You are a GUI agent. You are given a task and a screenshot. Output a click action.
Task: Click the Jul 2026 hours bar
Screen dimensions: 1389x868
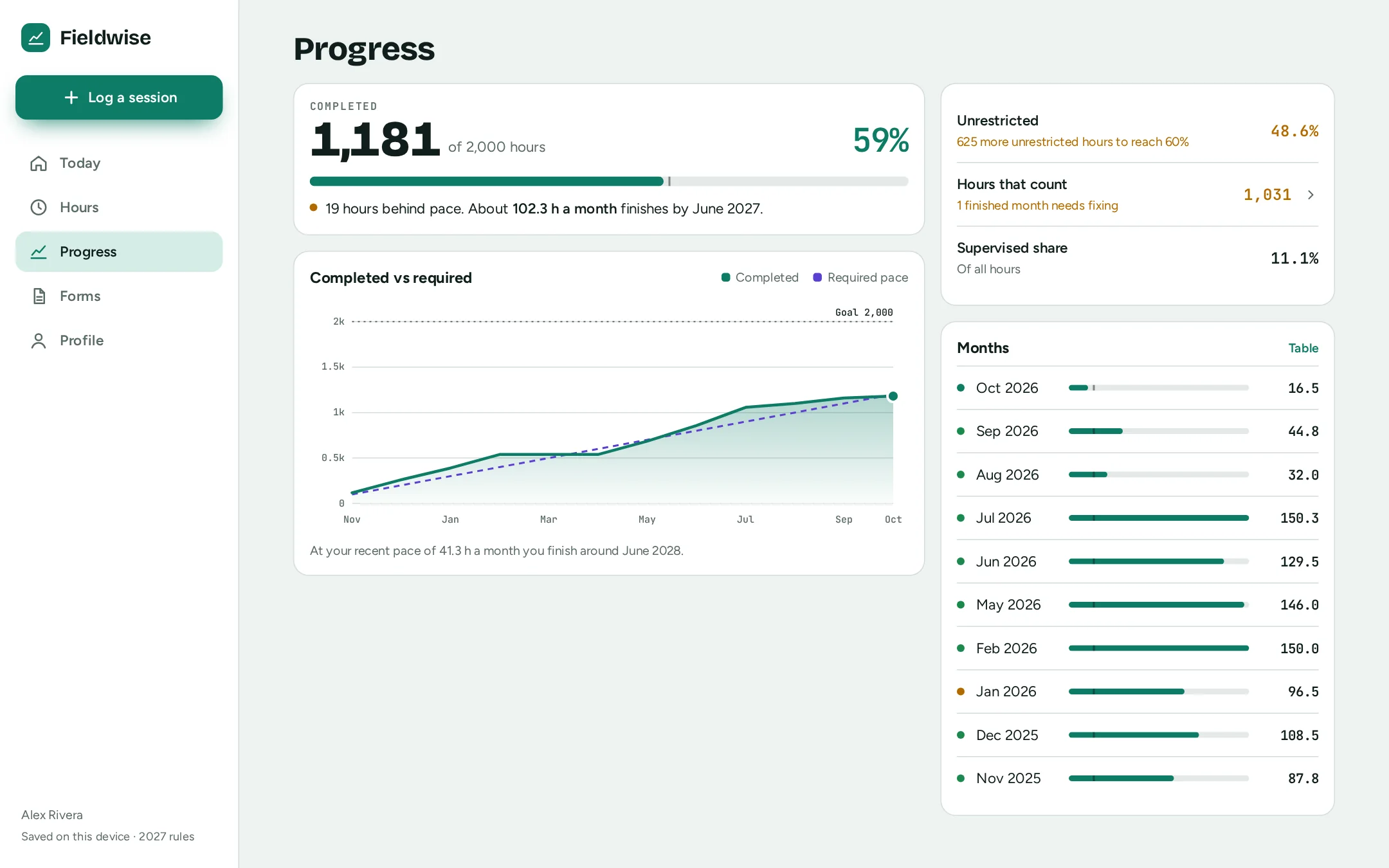(1158, 518)
